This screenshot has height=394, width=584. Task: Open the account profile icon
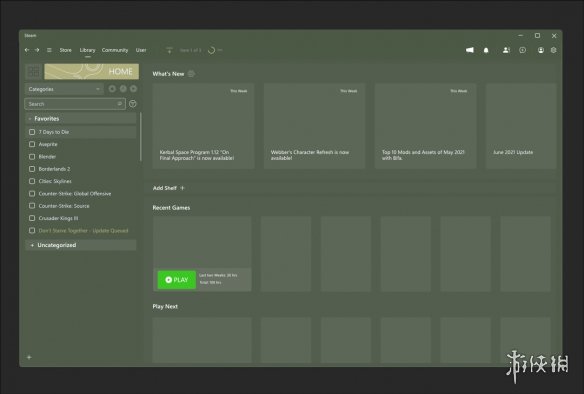(x=541, y=50)
